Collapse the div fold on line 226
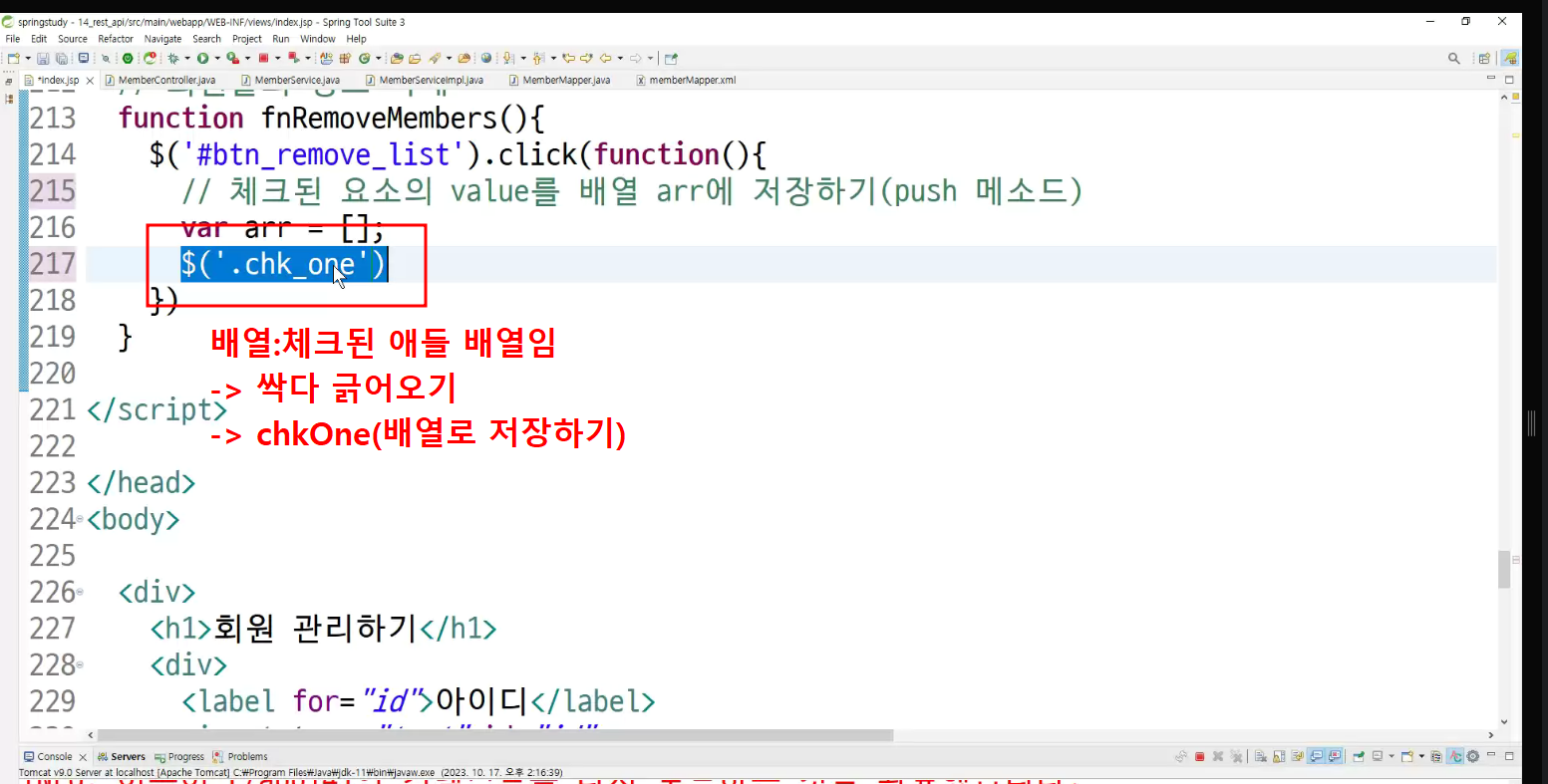The height and width of the screenshot is (784, 1548). click(x=80, y=592)
